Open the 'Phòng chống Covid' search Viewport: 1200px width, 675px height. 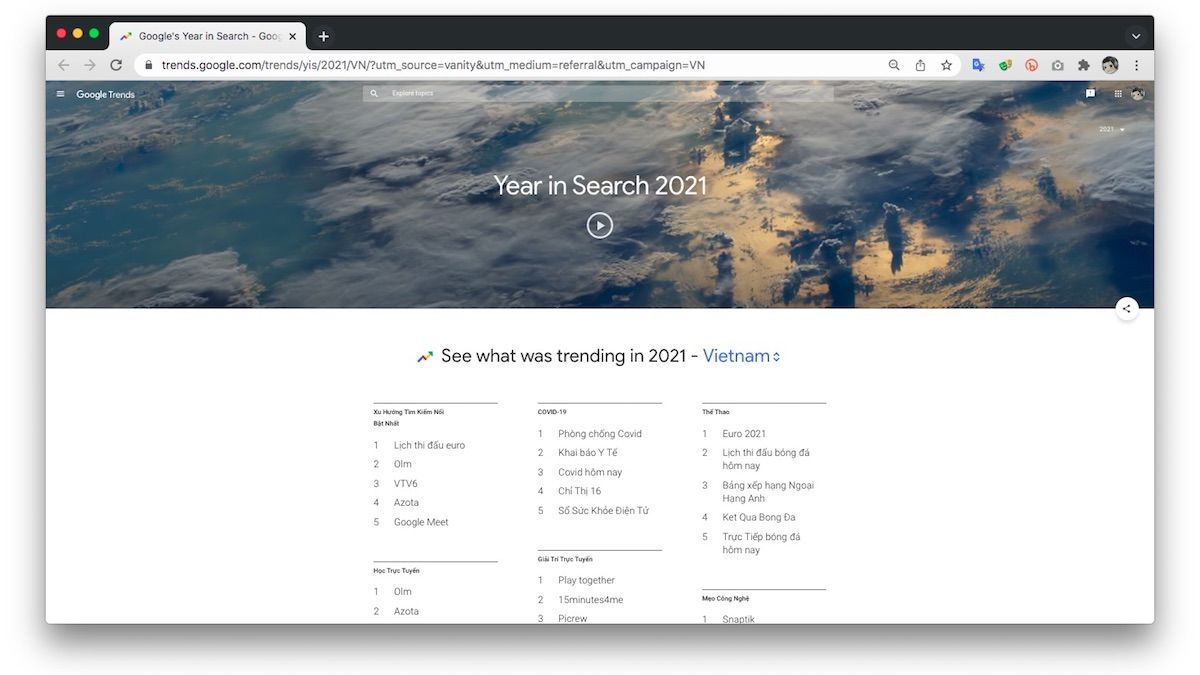[x=600, y=433]
